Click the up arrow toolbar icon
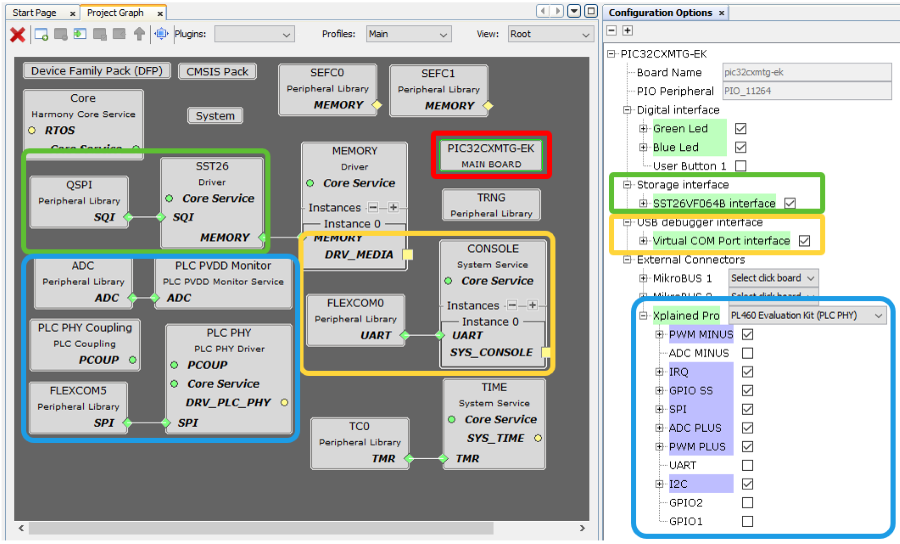Image resolution: width=900 pixels, height=544 pixels. pos(139,34)
